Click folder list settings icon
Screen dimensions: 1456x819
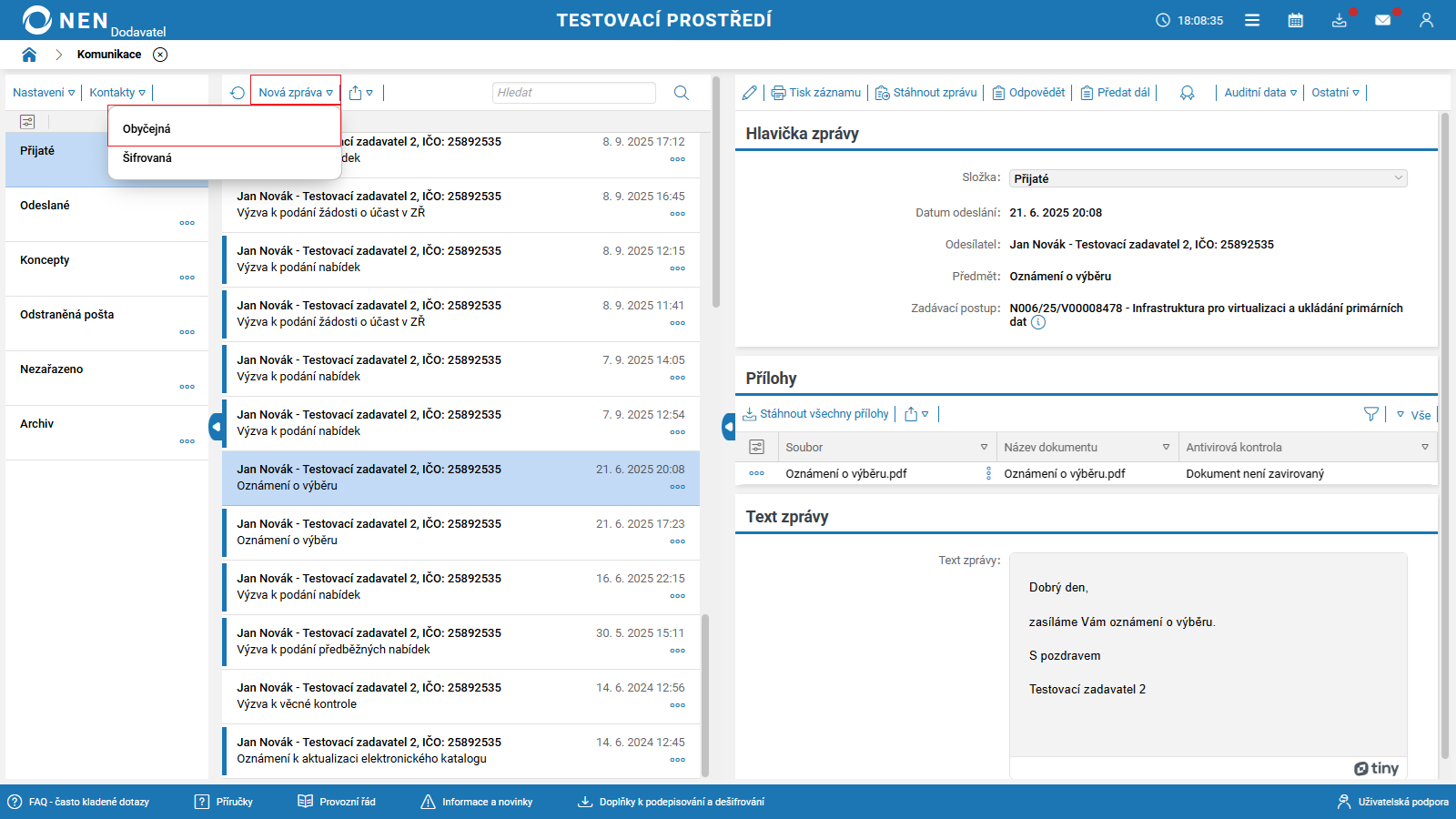coord(27,122)
